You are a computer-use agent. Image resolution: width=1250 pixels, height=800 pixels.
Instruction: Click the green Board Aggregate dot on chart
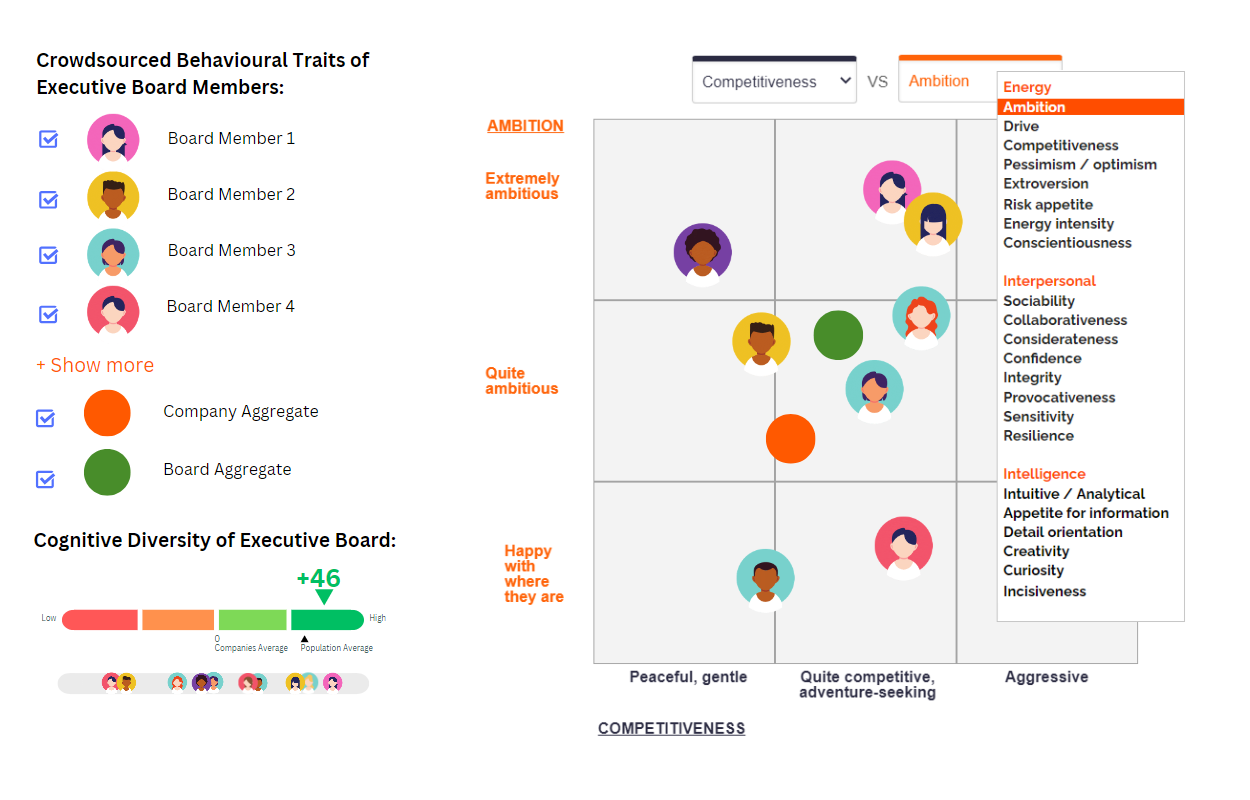(838, 335)
